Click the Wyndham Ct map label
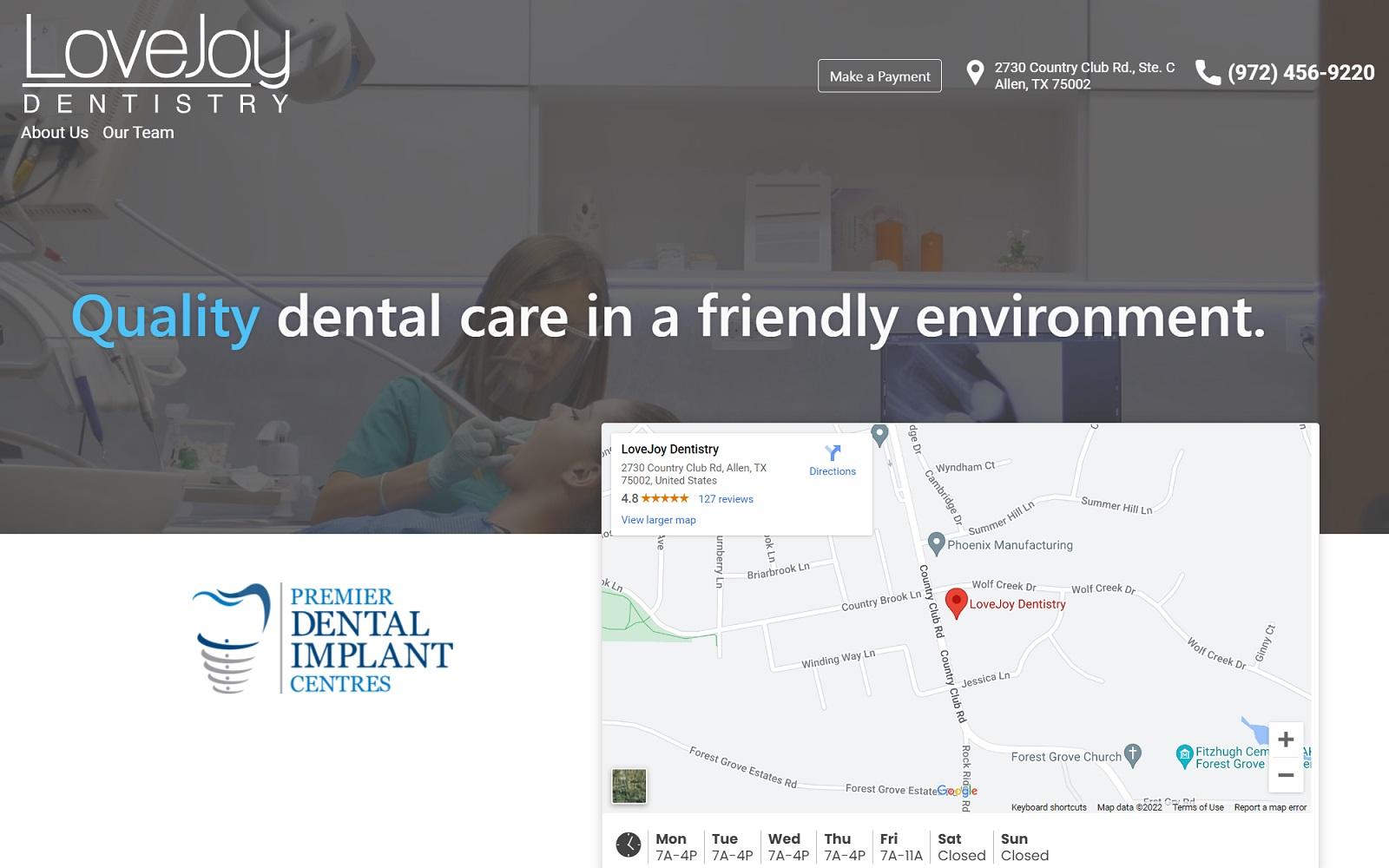Screen dimensions: 1389x868 pyautogui.click(x=964, y=467)
